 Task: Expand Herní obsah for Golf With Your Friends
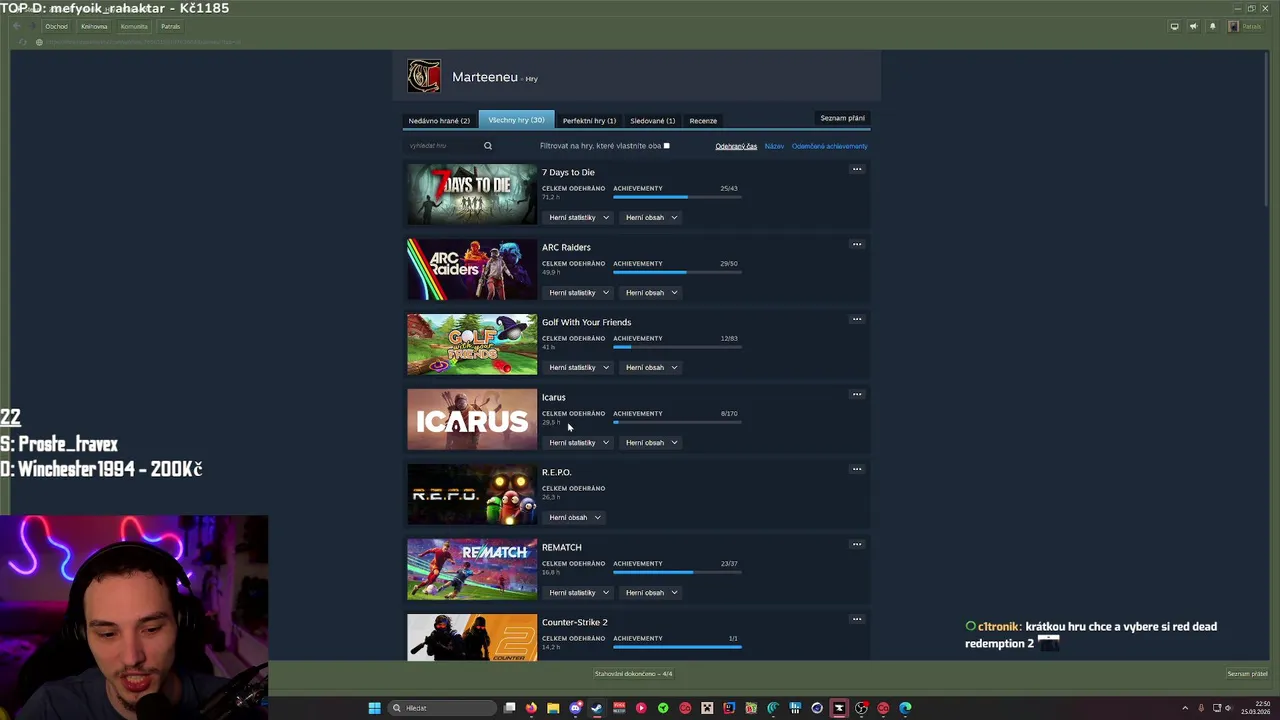[x=651, y=367]
